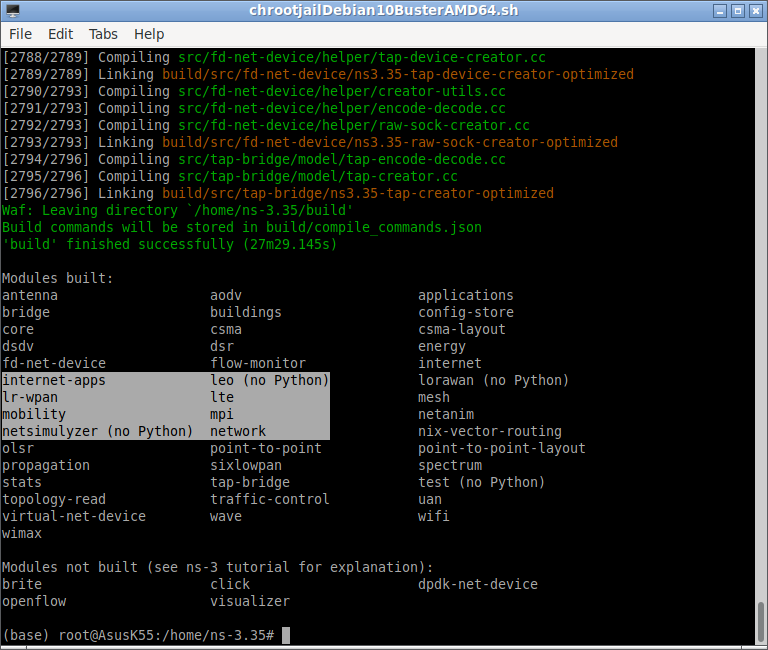Click the 'bridge' module name
Viewport: 768px width, 650px height.
[26, 313]
